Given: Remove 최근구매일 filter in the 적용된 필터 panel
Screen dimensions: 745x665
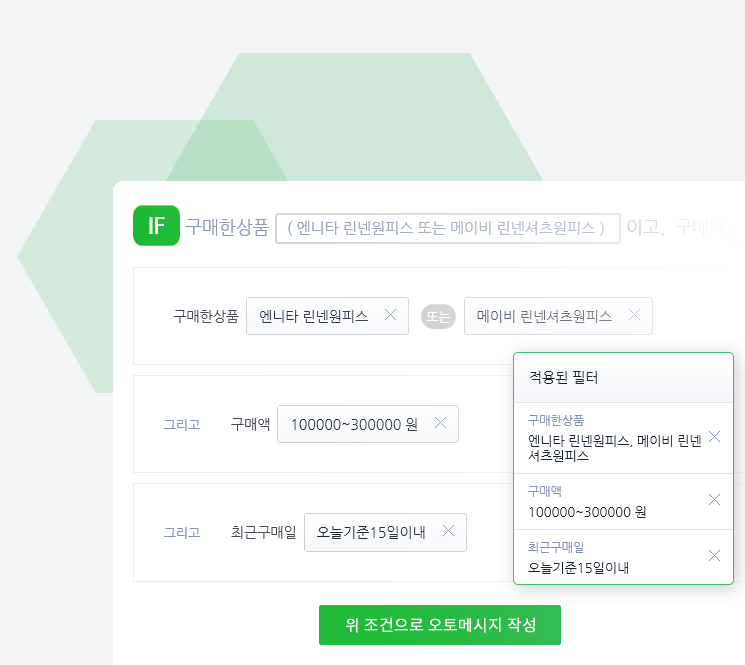Looking at the screenshot, I should 714,556.
